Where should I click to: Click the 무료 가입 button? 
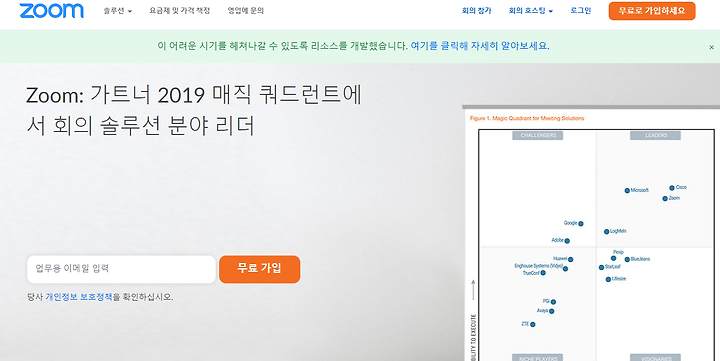coord(259,269)
